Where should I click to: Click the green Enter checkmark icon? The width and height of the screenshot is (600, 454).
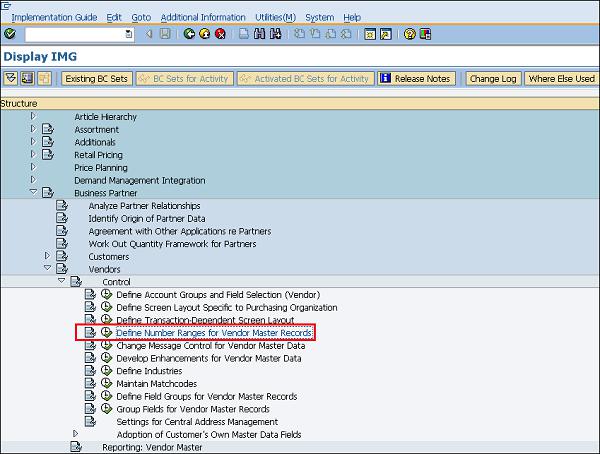click(9, 34)
